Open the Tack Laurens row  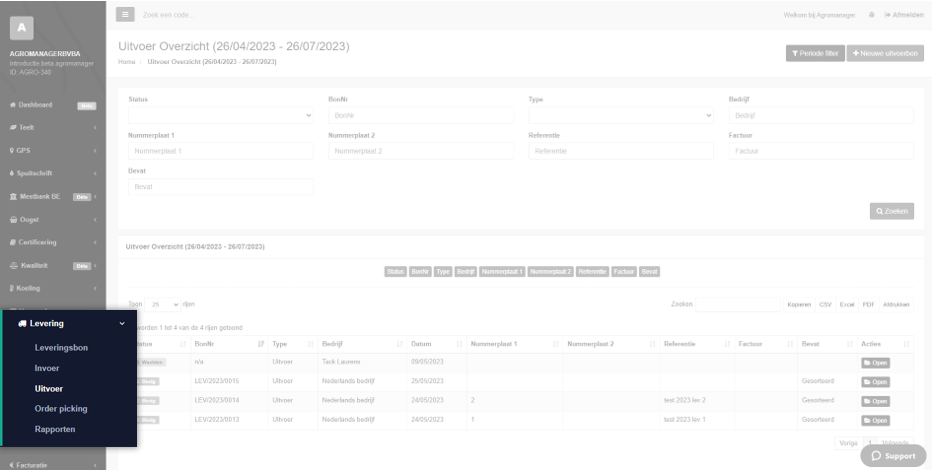pos(876,363)
